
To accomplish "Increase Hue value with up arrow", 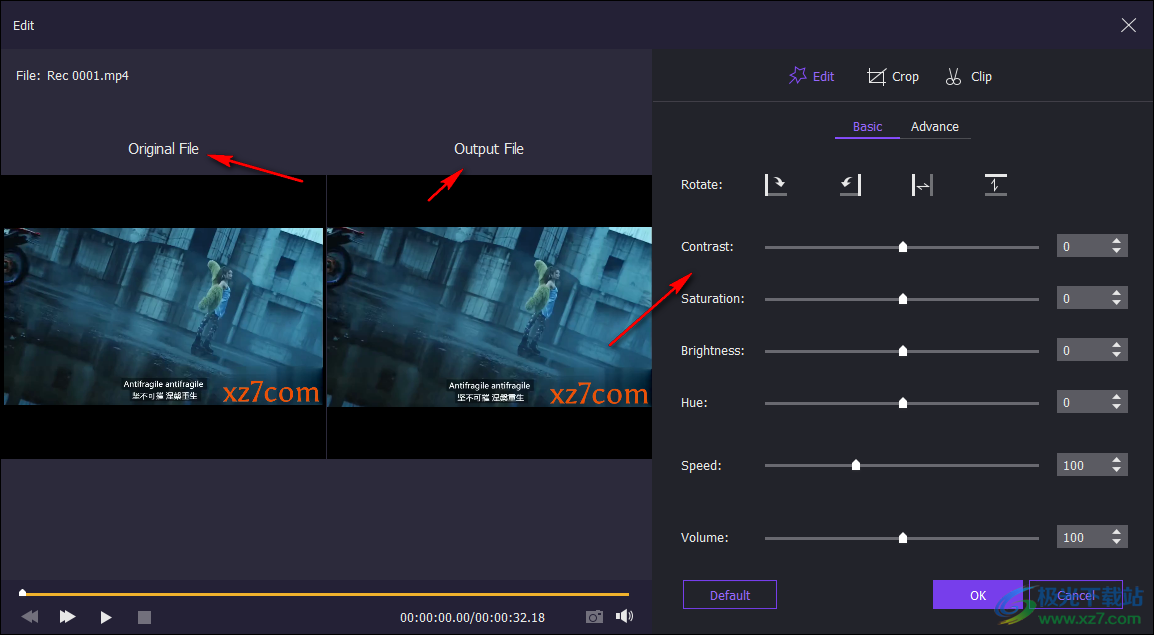I will [1116, 397].
